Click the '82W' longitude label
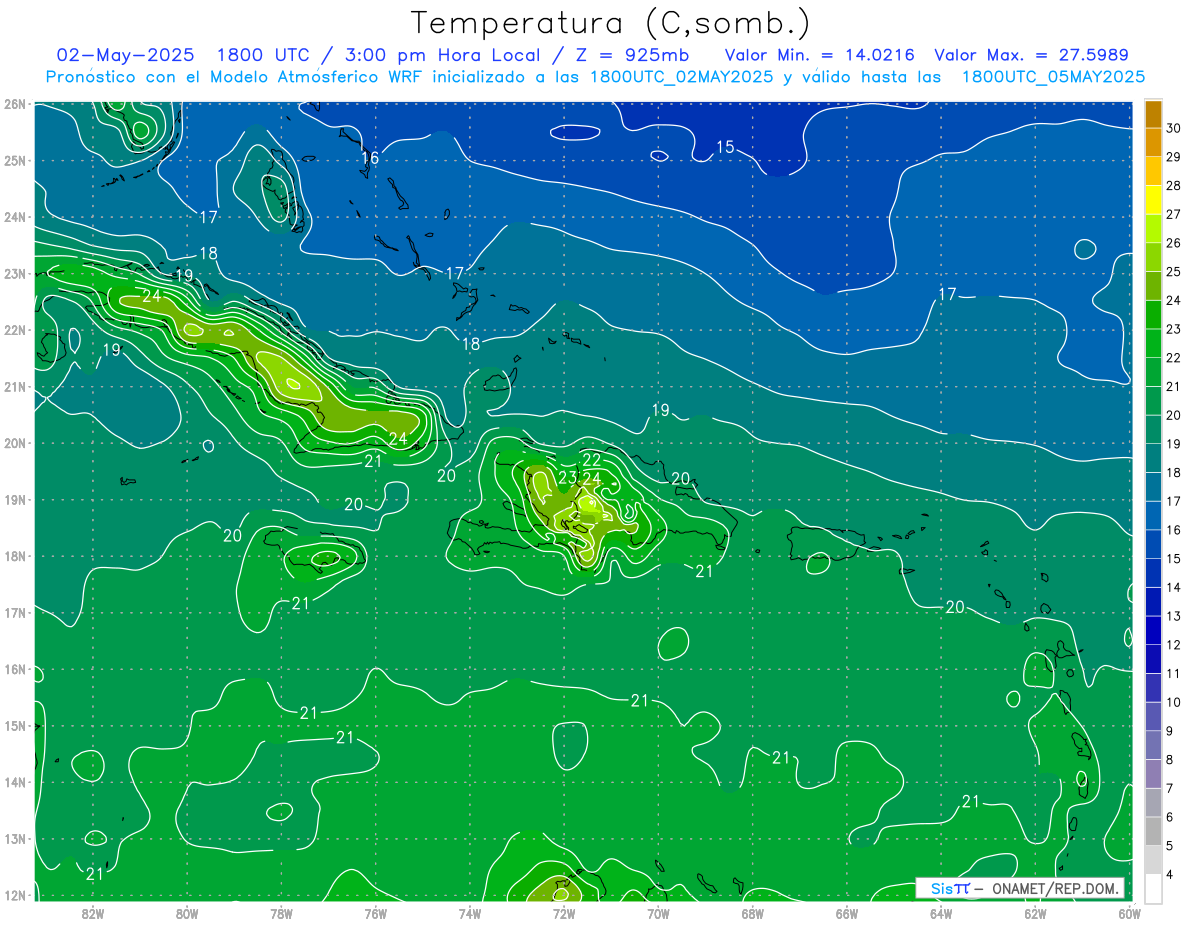Viewport: 1200px width, 927px height. [93, 913]
